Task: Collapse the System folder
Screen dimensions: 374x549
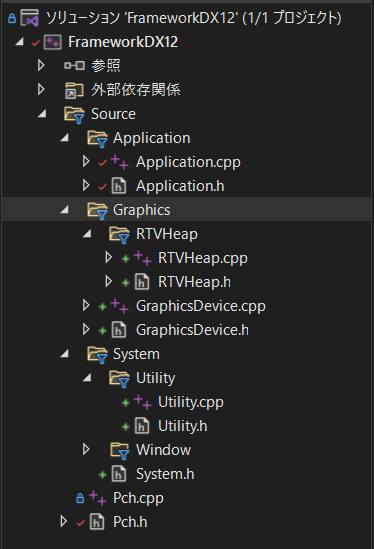Action: 64,354
